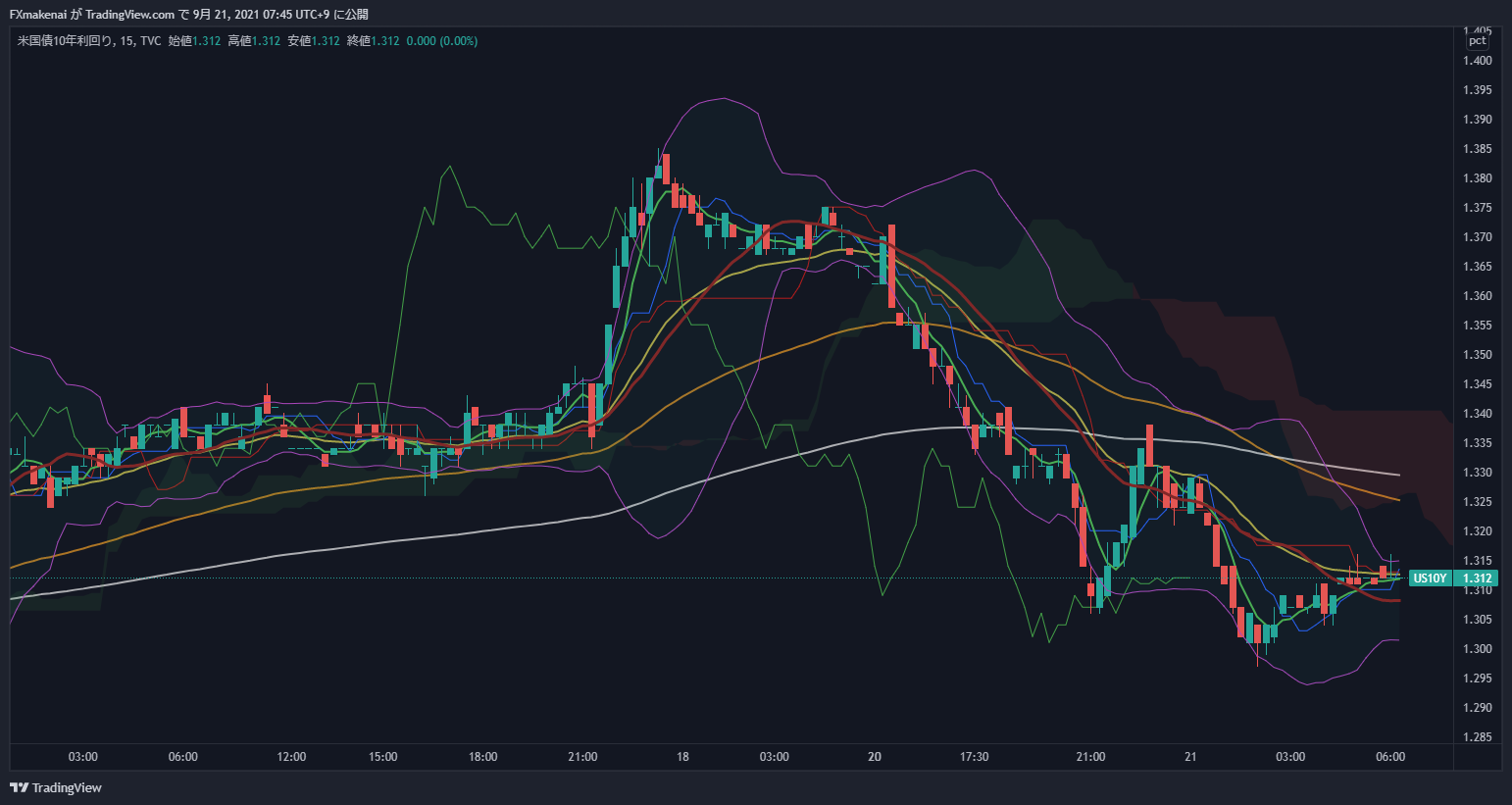Image resolution: width=1512 pixels, height=805 pixels.
Task: Click the 1.345 price axis label
Action: coord(1477,384)
